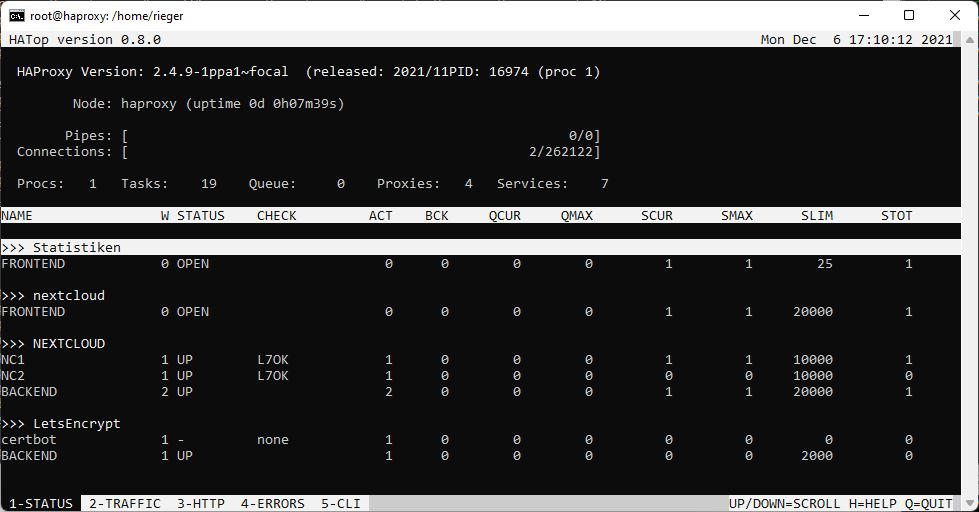Image resolution: width=979 pixels, height=512 pixels.
Task: Click the Queue: 0 counter
Action: click(x=297, y=184)
